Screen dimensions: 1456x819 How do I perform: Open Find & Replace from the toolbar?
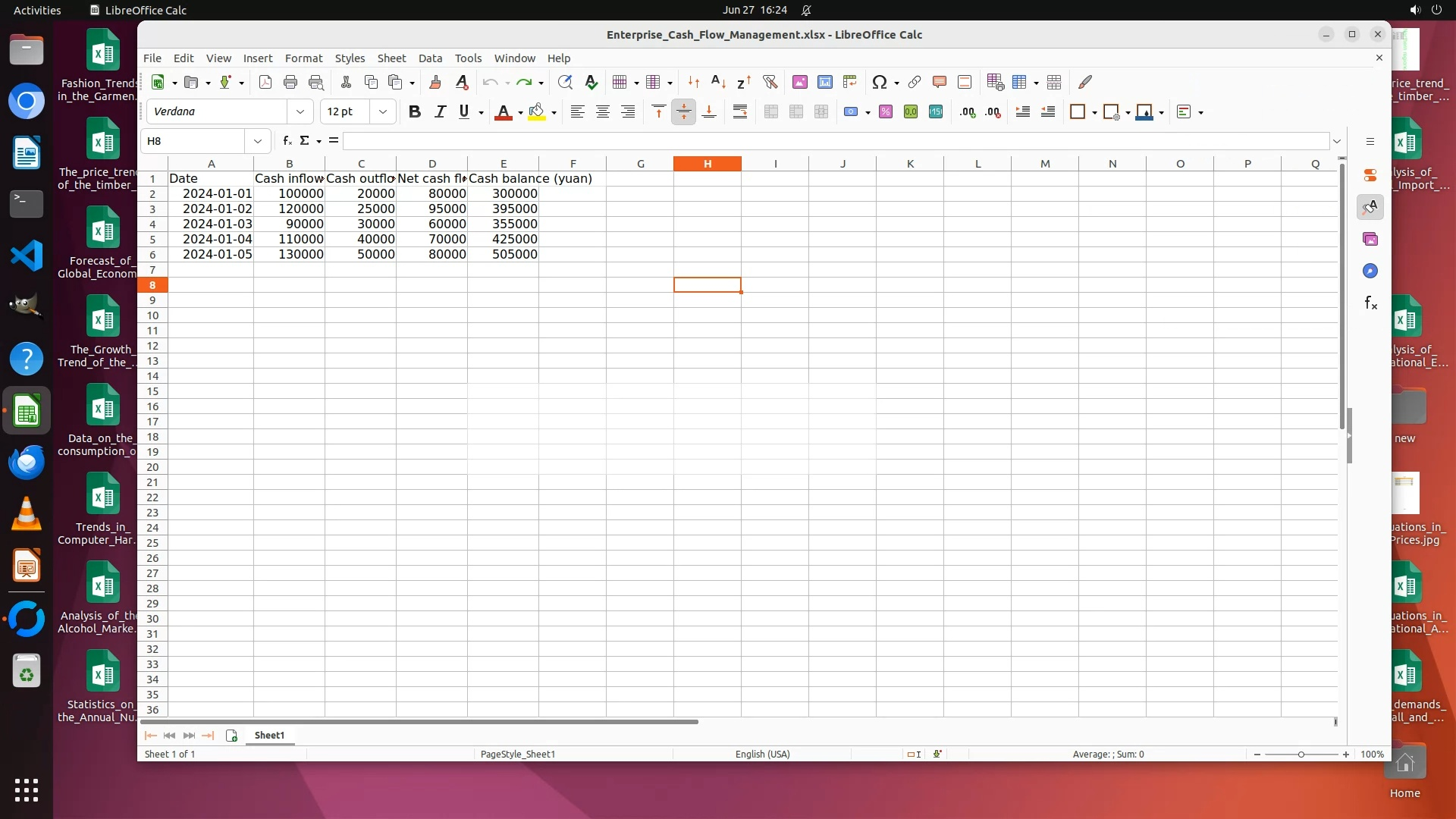click(x=565, y=82)
